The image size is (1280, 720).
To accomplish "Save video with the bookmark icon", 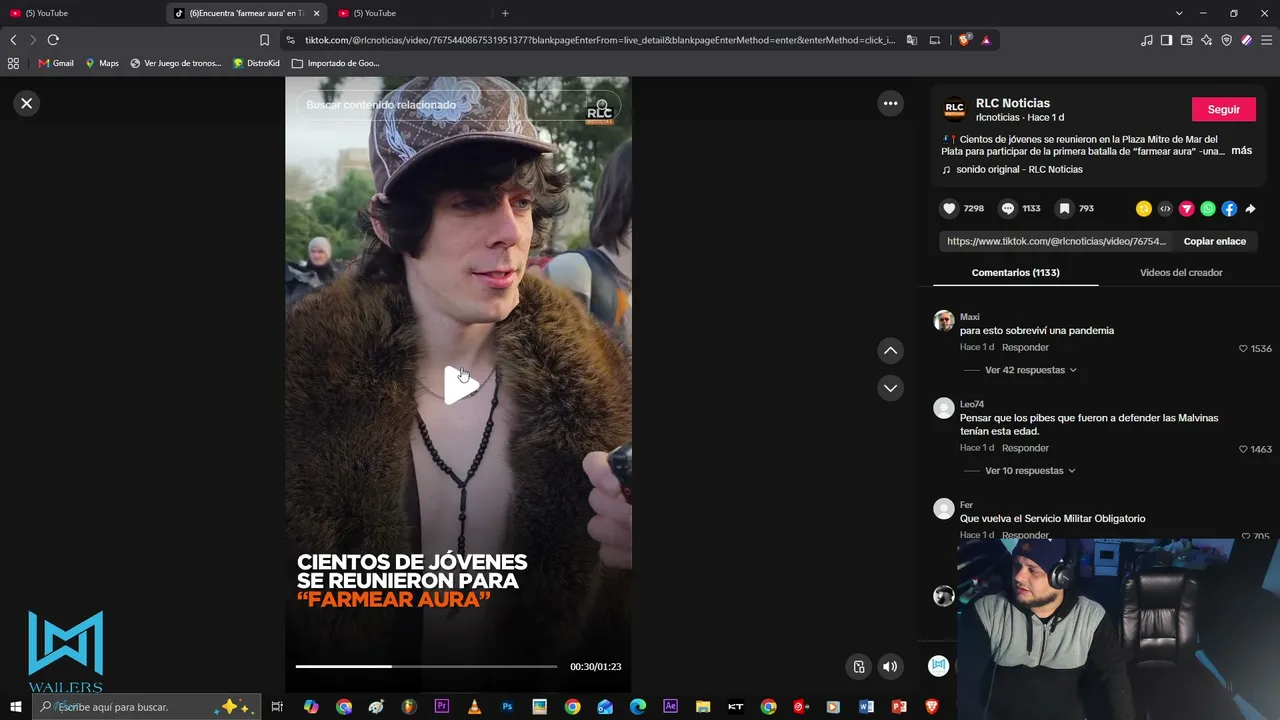I will [1065, 208].
